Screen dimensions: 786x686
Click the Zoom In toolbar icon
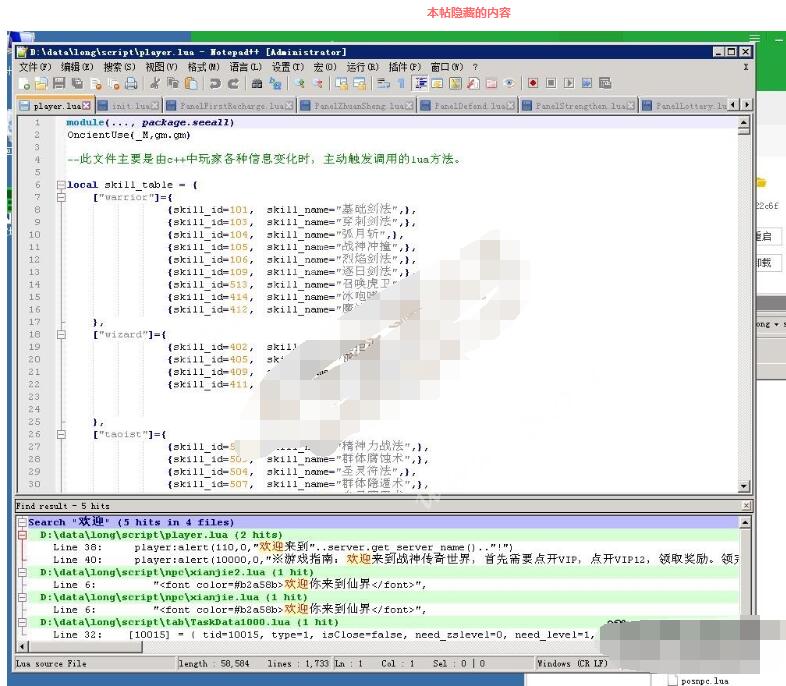coord(300,84)
